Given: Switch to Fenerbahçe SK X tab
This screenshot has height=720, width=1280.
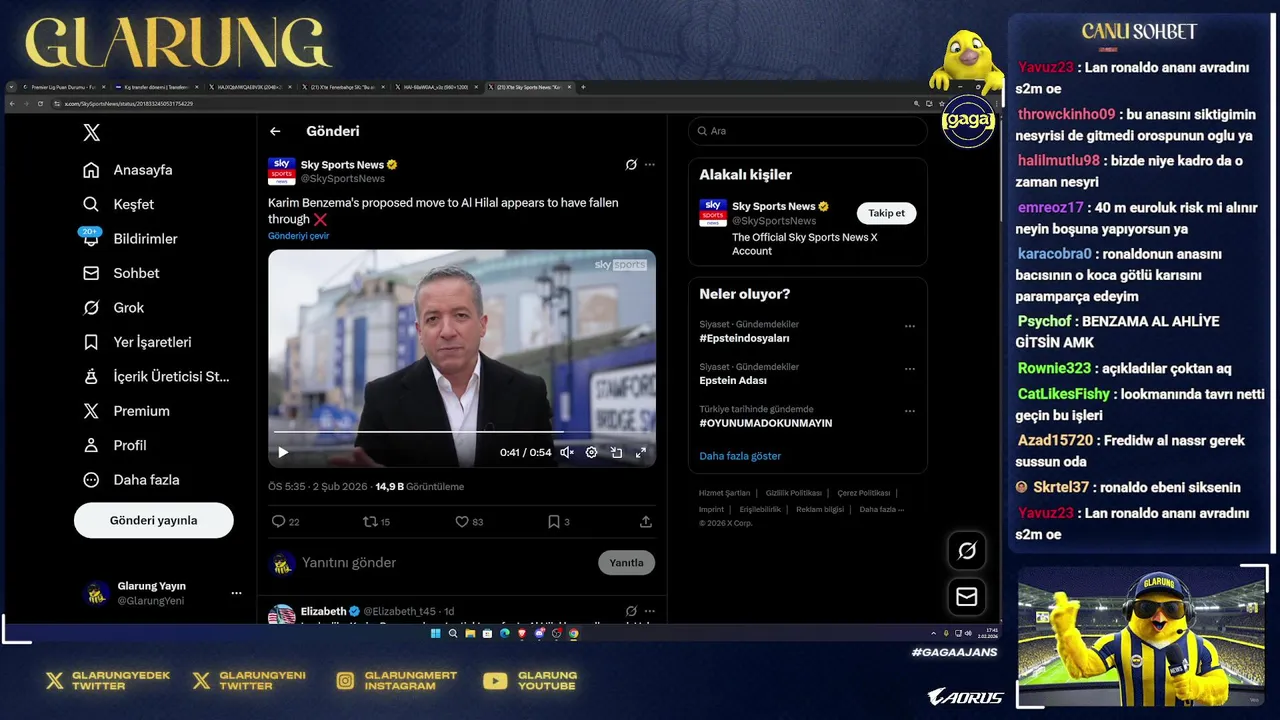Looking at the screenshot, I should [x=344, y=87].
